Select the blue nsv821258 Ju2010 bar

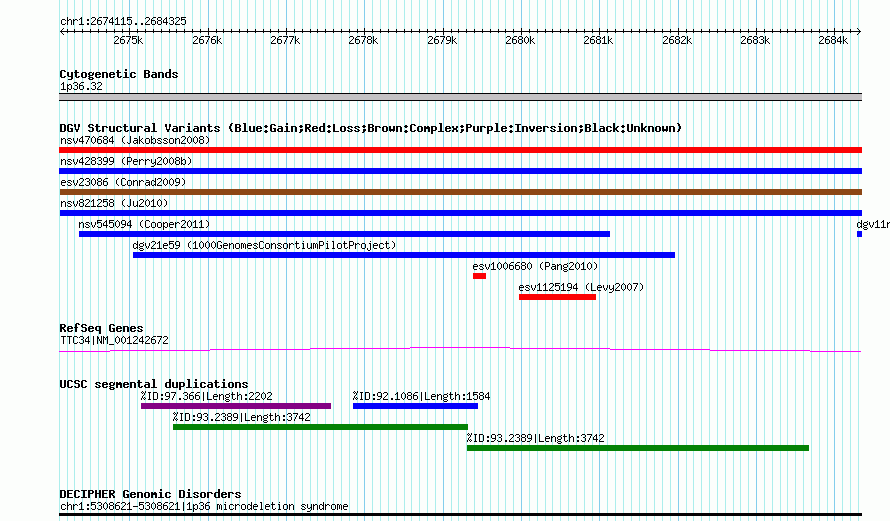460,213
